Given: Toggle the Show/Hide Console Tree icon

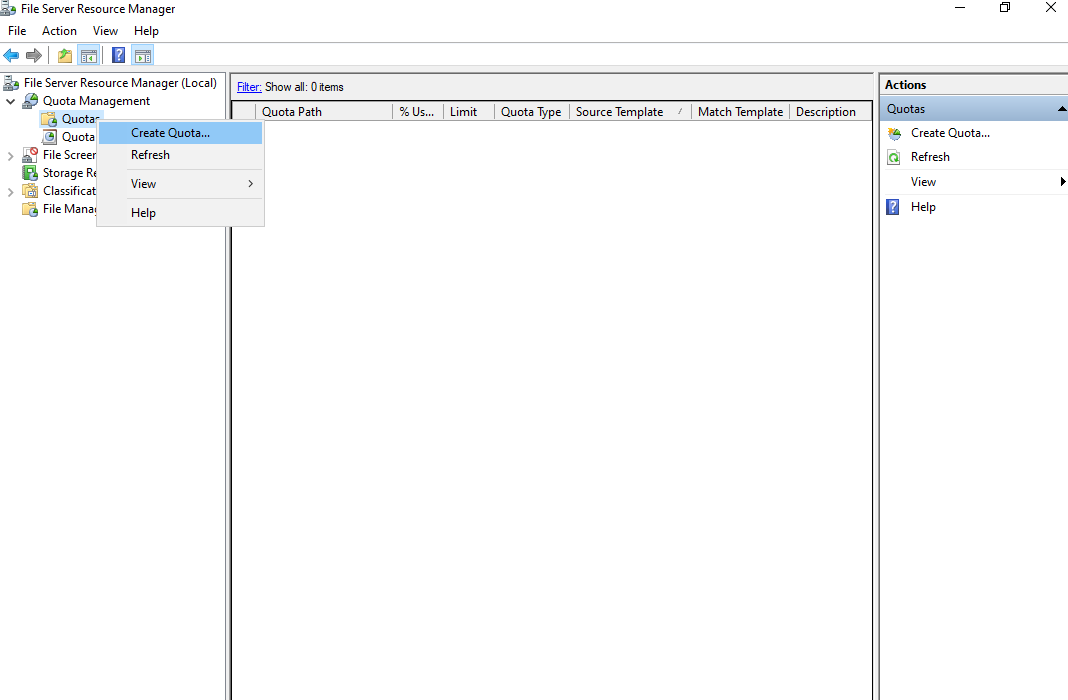Looking at the screenshot, I should coord(89,55).
